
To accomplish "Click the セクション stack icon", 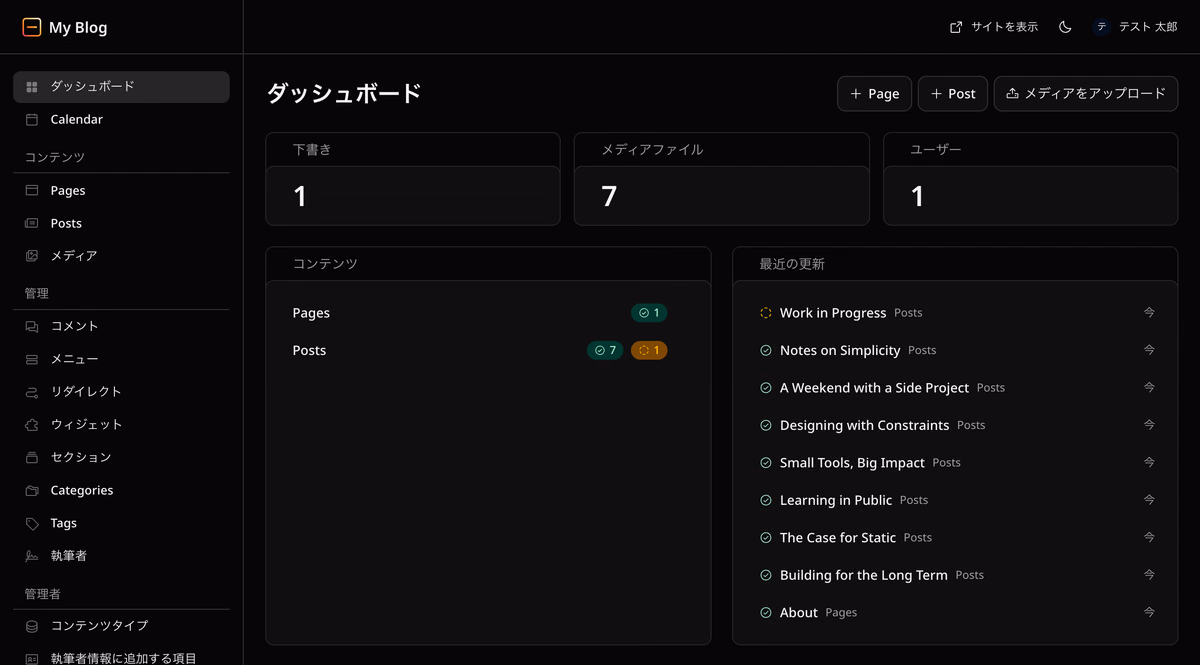I will pos(32,458).
